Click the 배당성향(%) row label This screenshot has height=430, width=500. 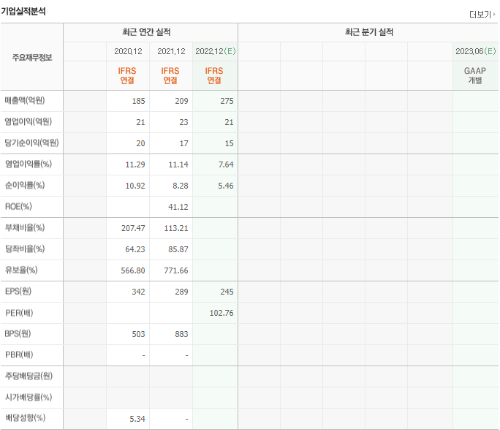25,418
